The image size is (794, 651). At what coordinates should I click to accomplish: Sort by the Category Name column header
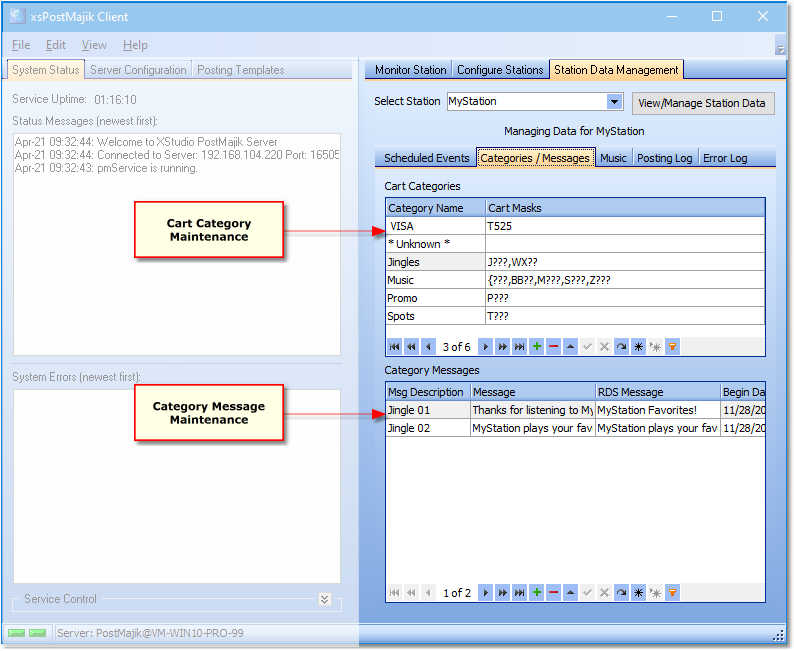[x=435, y=208]
